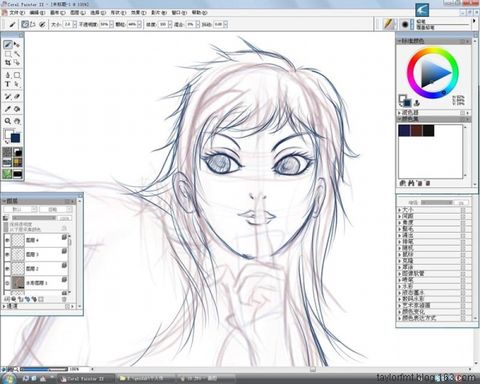Image resolution: width=480 pixels, height=384 pixels.
Task: Click the brush variant dab icon
Action: click(405, 24)
